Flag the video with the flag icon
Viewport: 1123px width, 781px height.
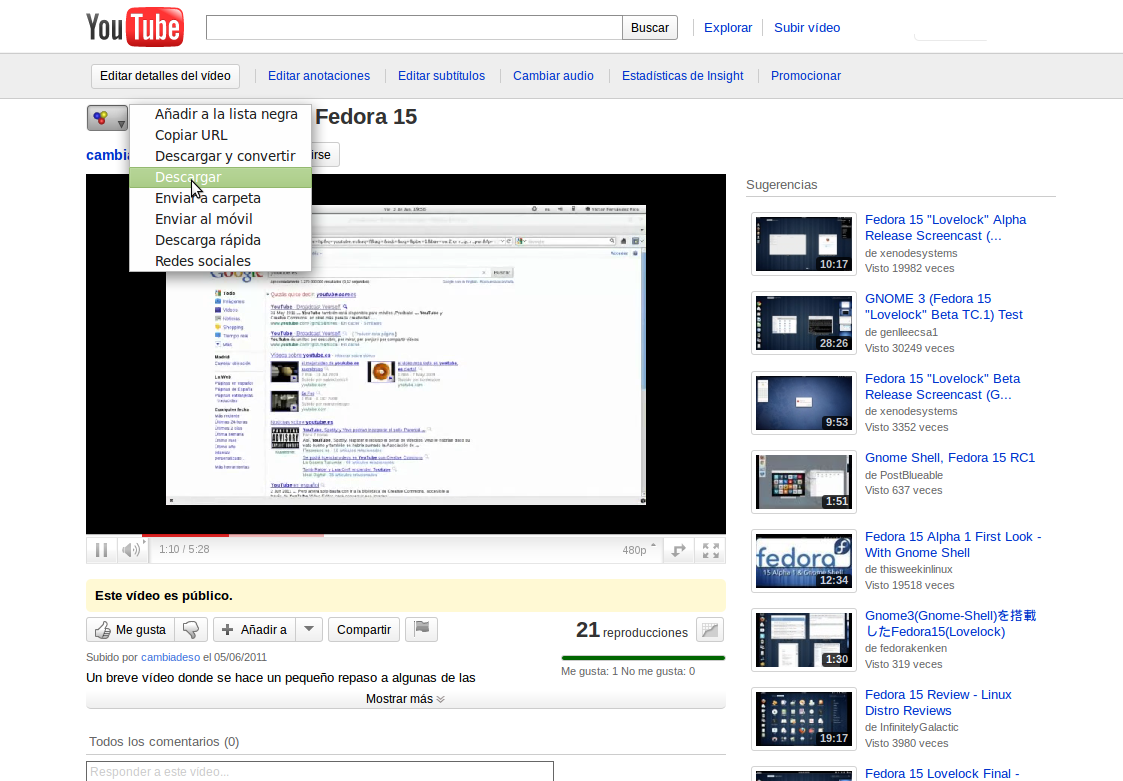pyautogui.click(x=421, y=630)
